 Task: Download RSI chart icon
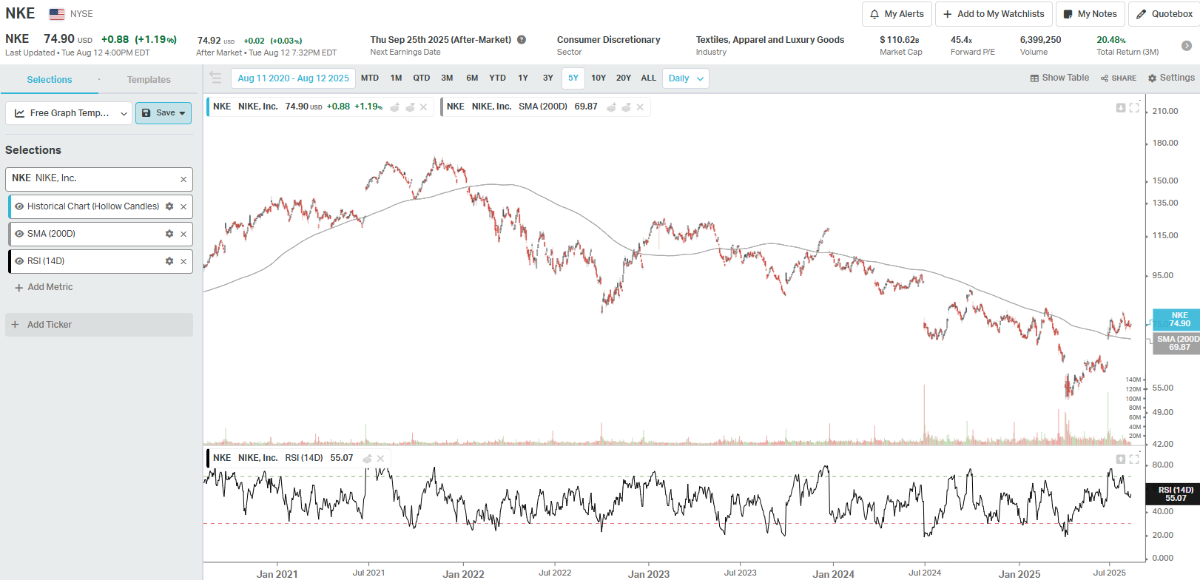pos(1121,458)
